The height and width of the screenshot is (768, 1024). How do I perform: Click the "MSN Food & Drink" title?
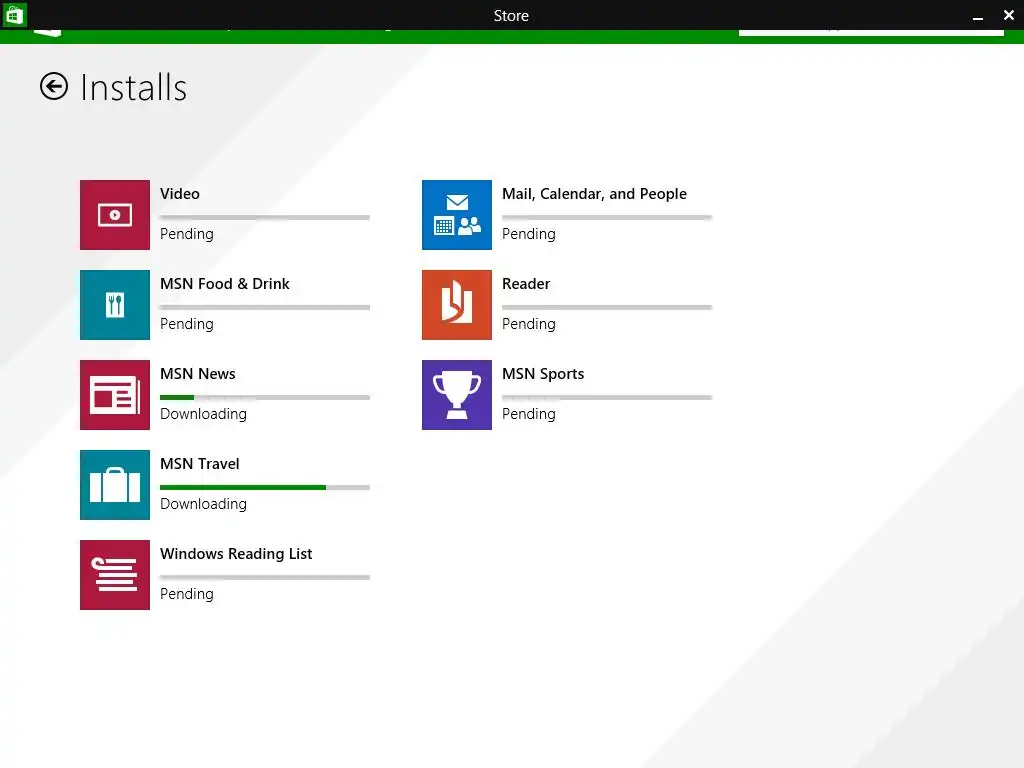tap(225, 284)
